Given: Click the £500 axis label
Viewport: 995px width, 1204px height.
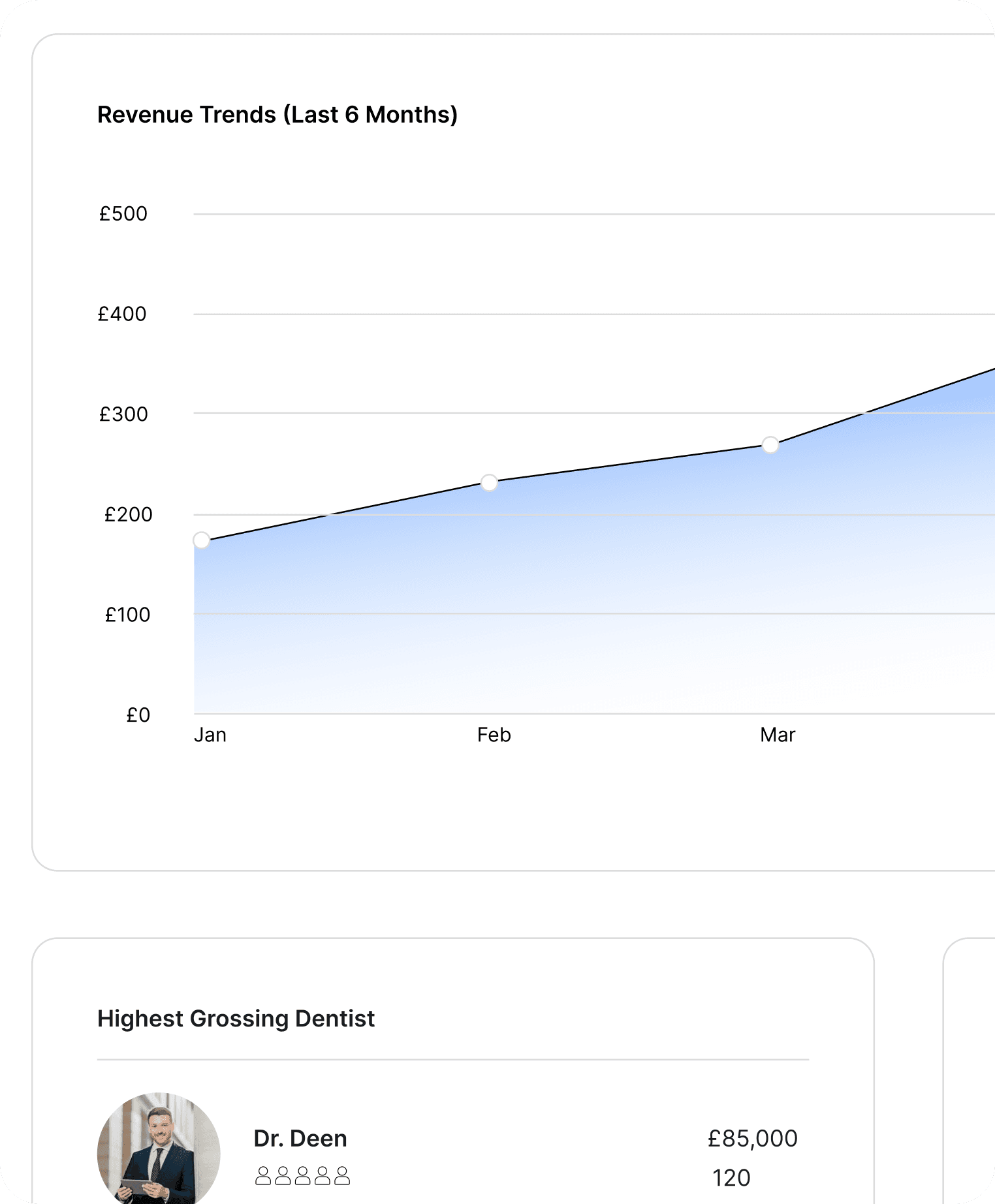Looking at the screenshot, I should (123, 214).
